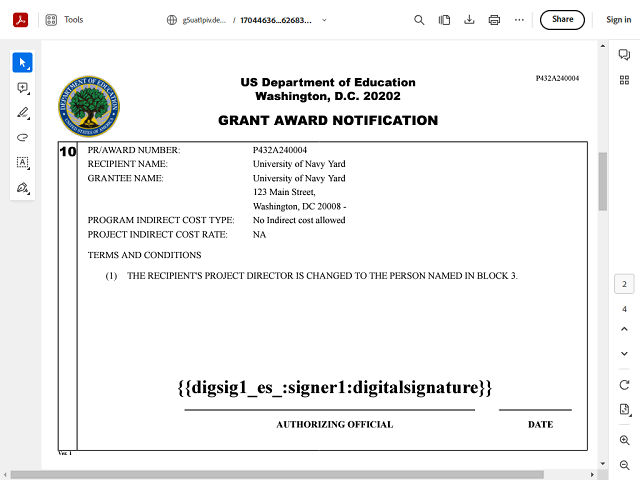The height and width of the screenshot is (480, 640).
Task: Select the add comment tool
Action: click(x=22, y=88)
